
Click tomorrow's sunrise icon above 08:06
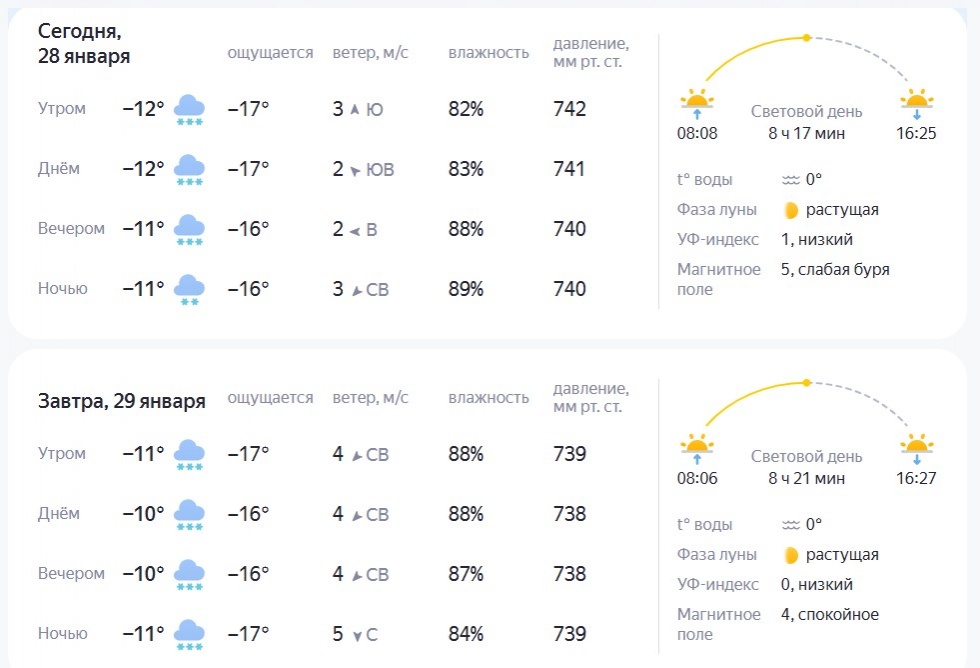(x=697, y=448)
